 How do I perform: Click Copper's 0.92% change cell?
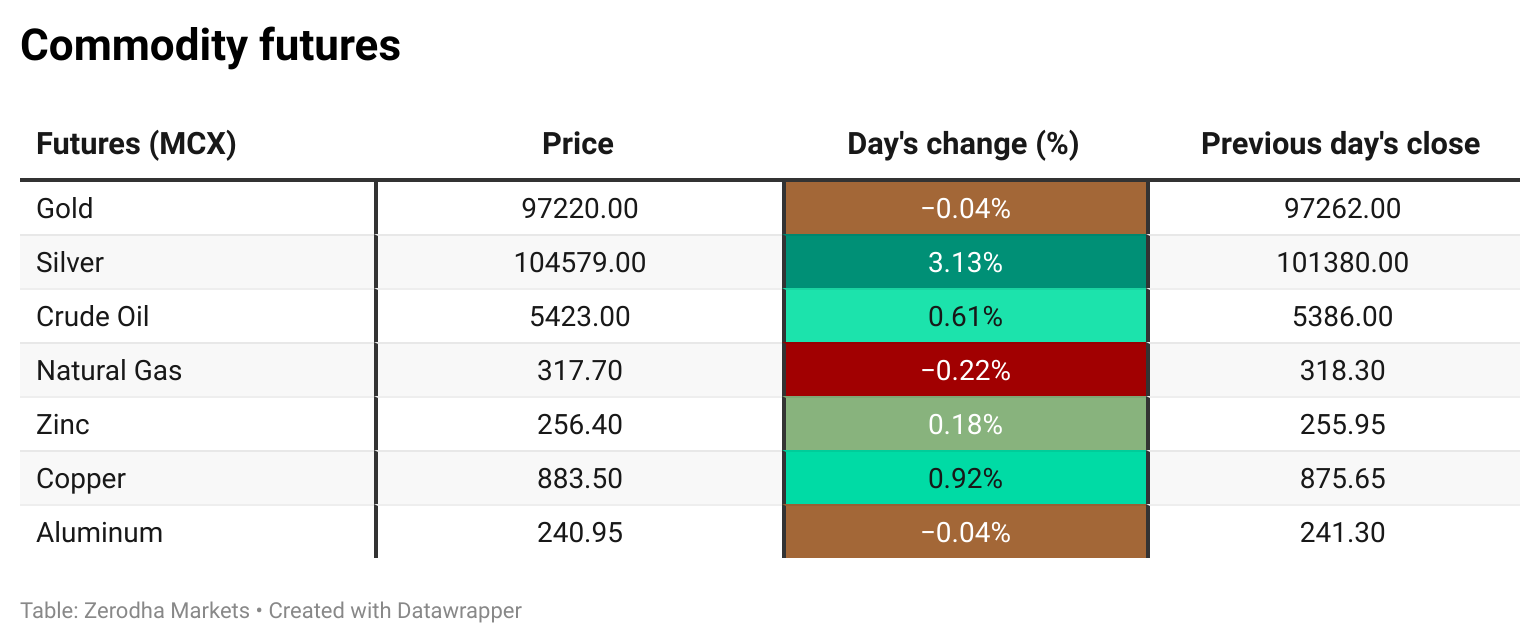click(965, 479)
